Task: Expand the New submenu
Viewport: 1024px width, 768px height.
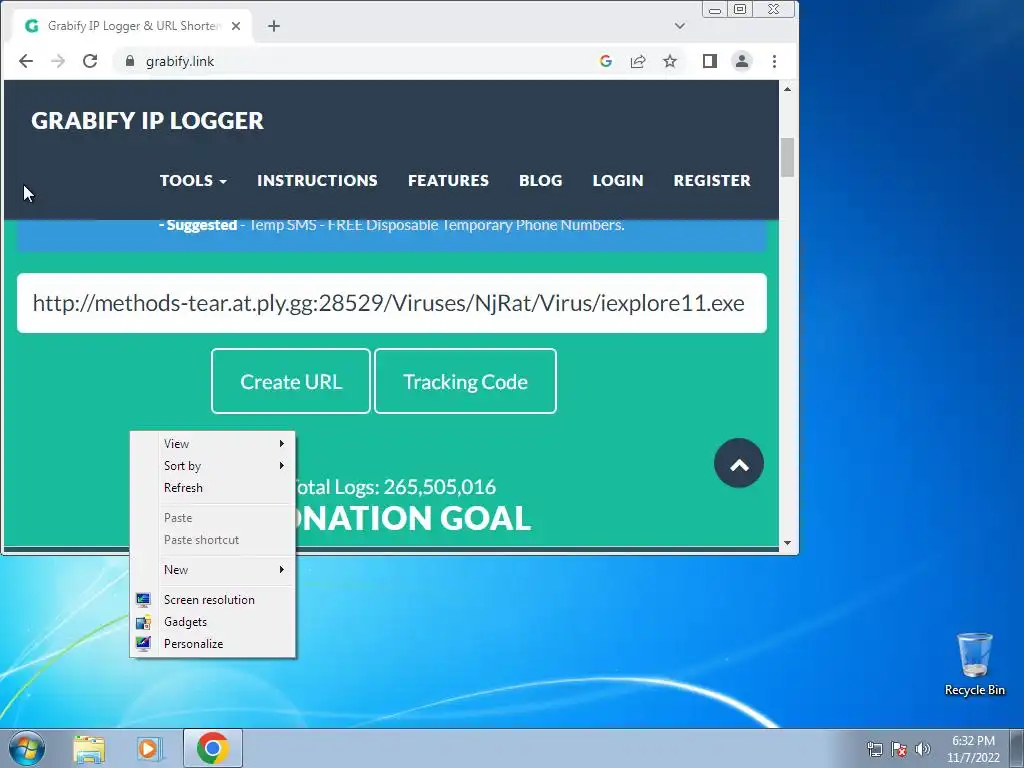Action: click(213, 569)
